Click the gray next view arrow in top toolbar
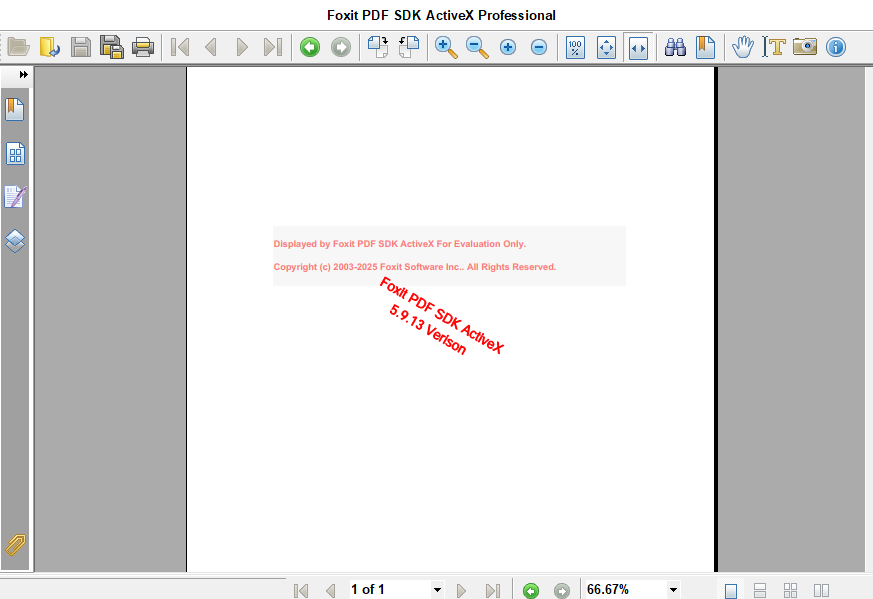The width and height of the screenshot is (873, 599). coord(341,47)
